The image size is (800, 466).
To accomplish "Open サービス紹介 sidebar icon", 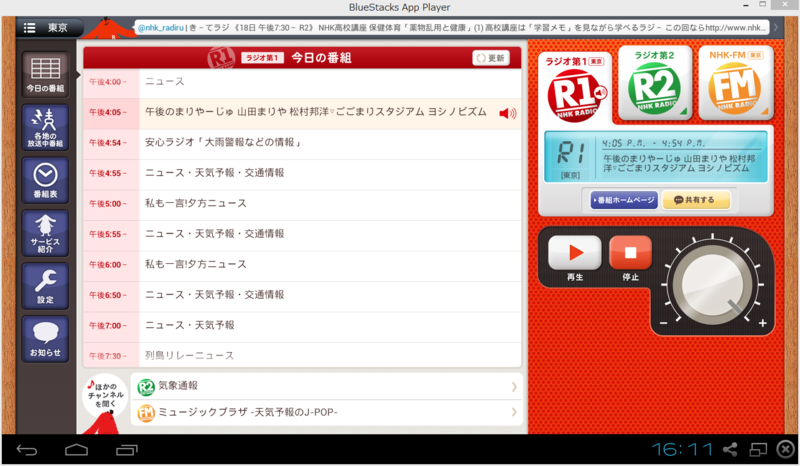I will coord(45,233).
